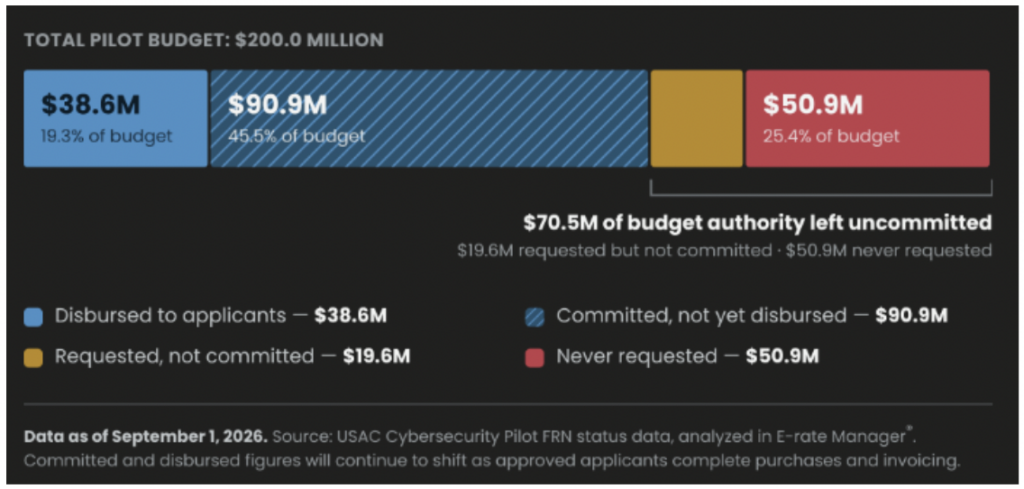Click the Total Pilot Budget heading
The height and width of the screenshot is (489, 1024).
[204, 40]
